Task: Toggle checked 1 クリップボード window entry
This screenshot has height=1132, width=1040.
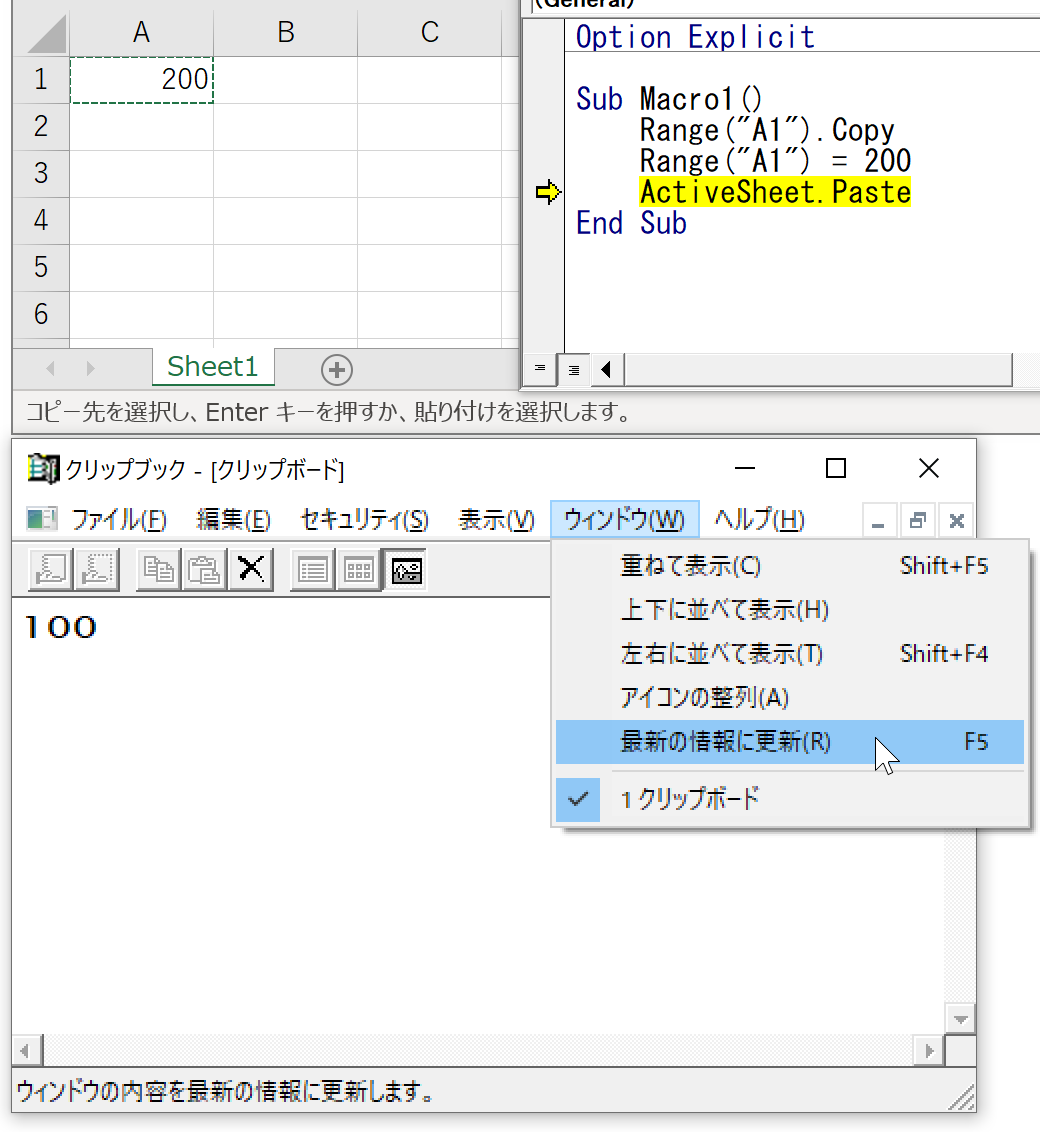Action: (x=790, y=800)
